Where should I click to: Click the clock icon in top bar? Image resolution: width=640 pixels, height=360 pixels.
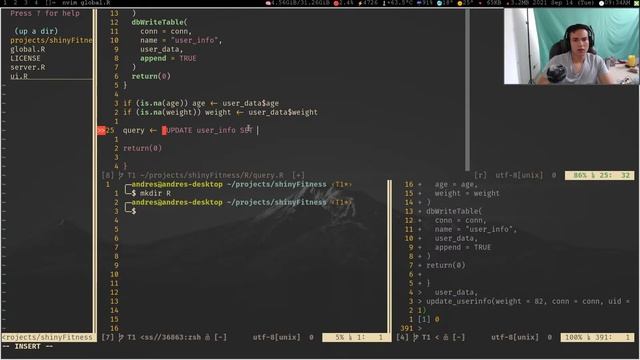(601, 3)
